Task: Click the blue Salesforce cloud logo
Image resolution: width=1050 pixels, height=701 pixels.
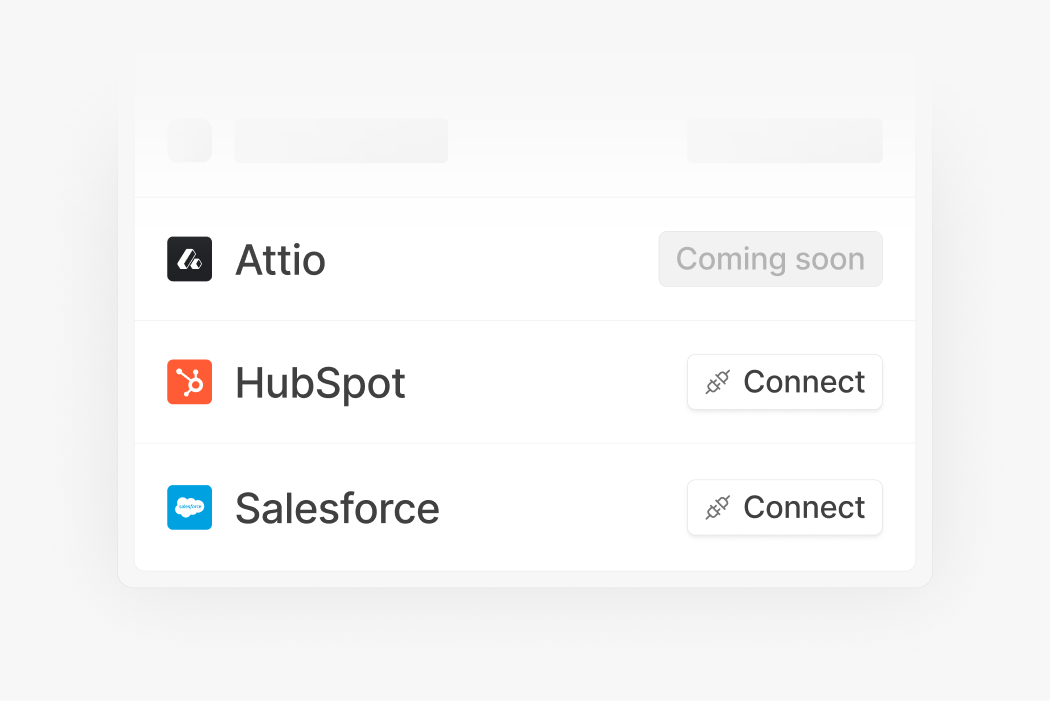Action: (190, 508)
